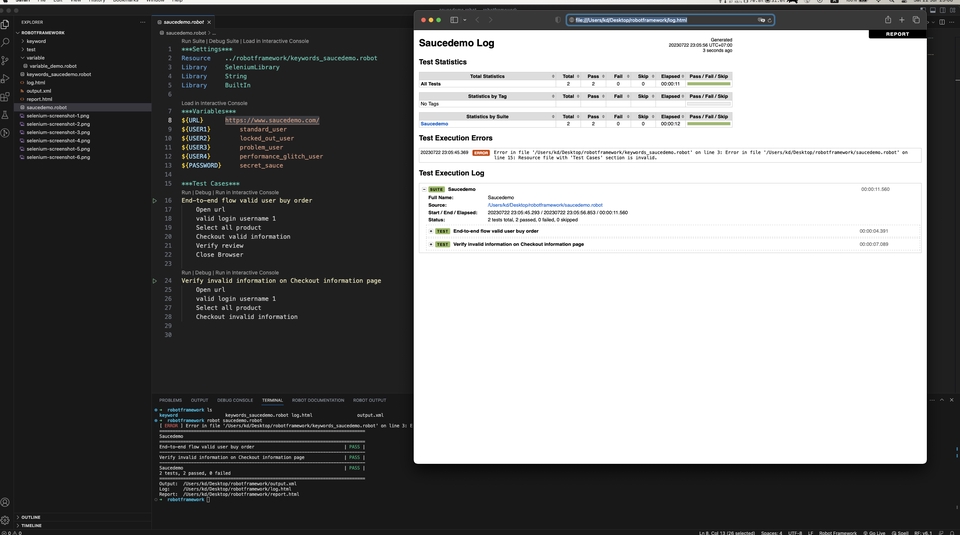Screen dimensions: 960x535
Task: Open the Search view in the activity bar
Action: click(x=5, y=42)
